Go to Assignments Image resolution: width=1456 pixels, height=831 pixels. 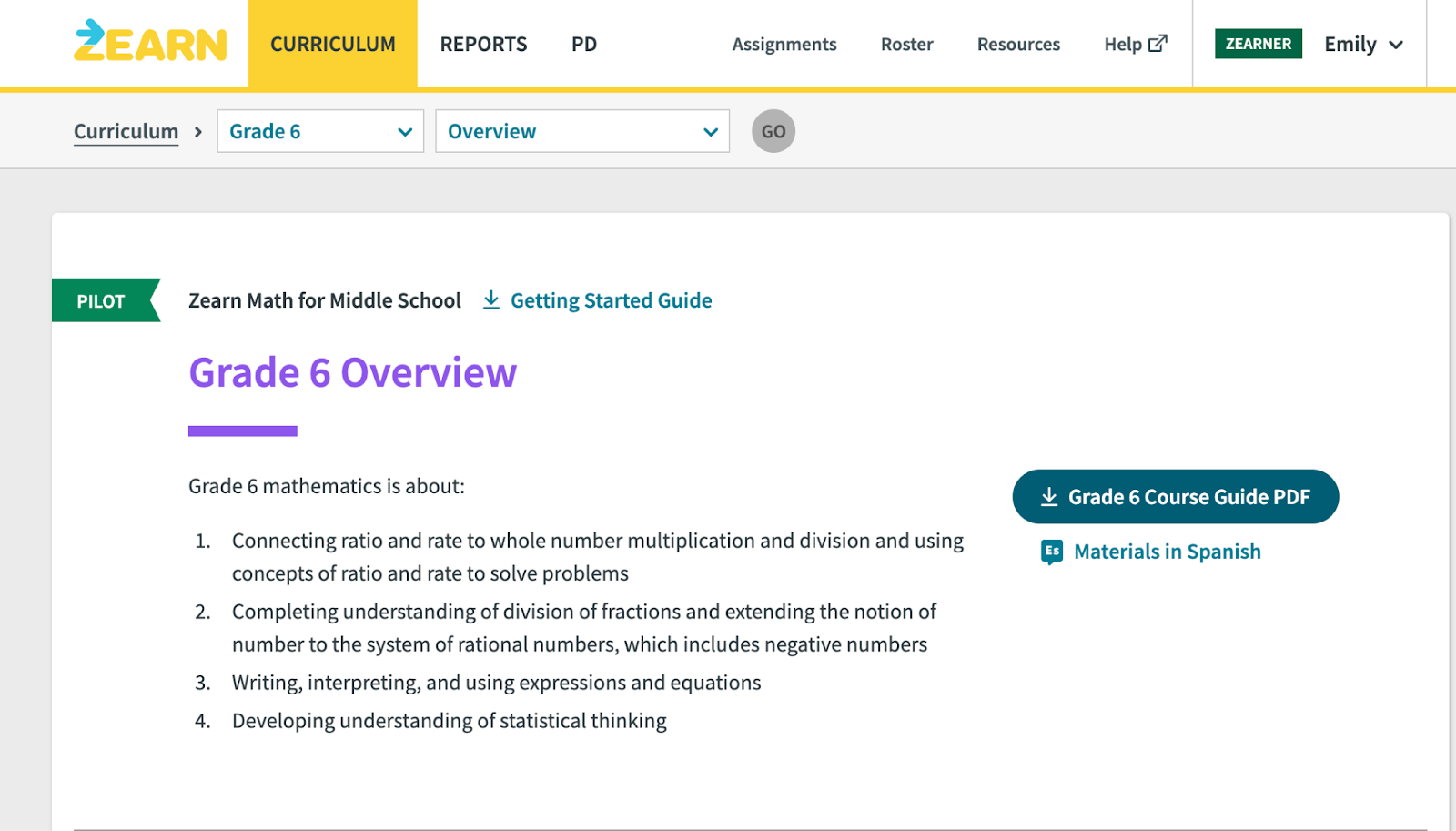pos(784,44)
